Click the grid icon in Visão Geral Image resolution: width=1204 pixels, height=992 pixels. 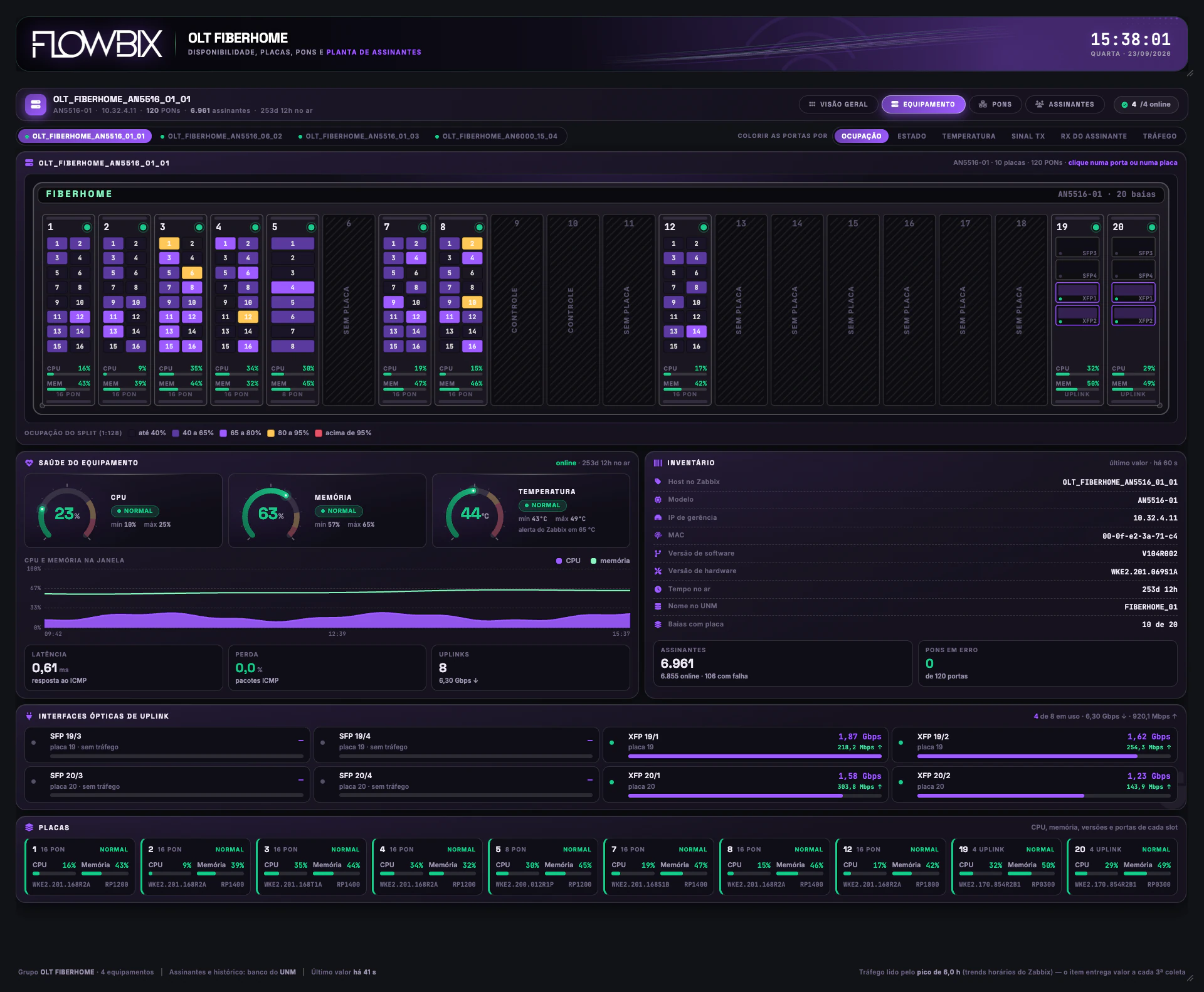tap(812, 105)
